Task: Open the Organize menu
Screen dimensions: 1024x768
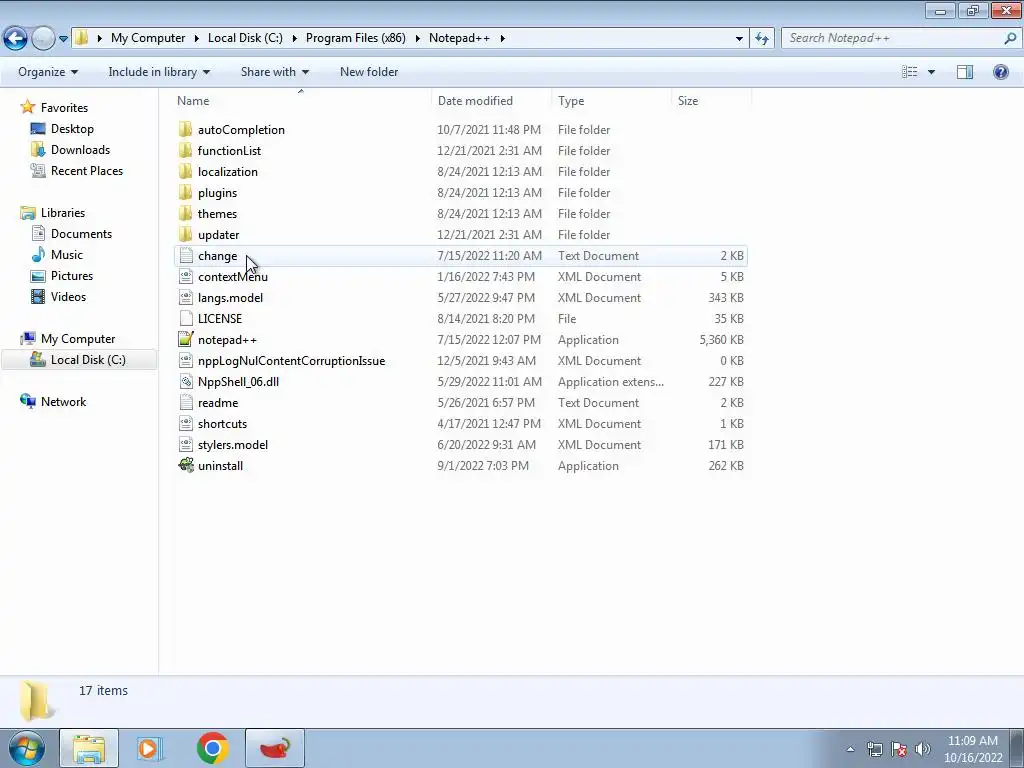Action: point(48,72)
